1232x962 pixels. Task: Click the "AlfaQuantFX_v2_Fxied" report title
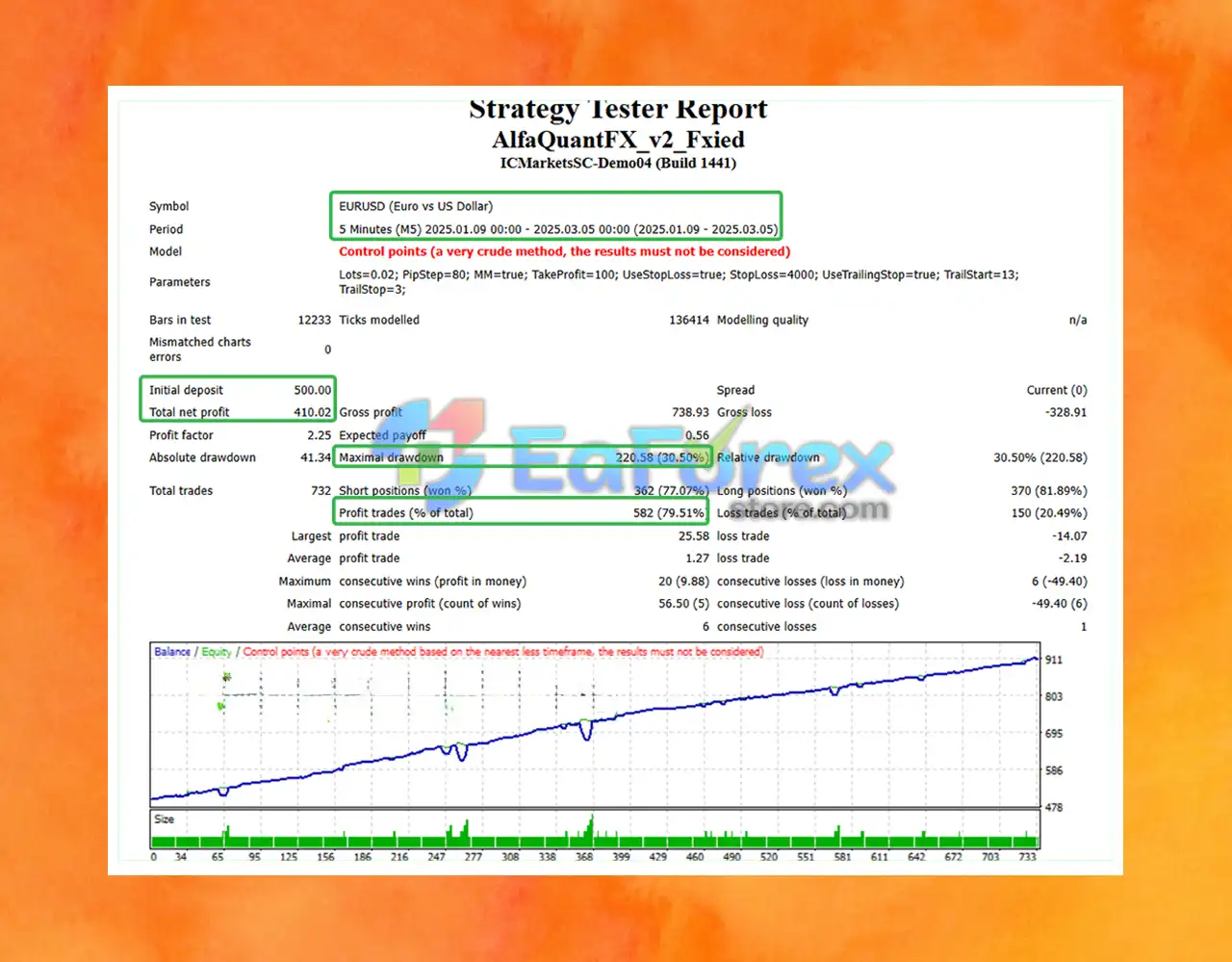tap(618, 140)
